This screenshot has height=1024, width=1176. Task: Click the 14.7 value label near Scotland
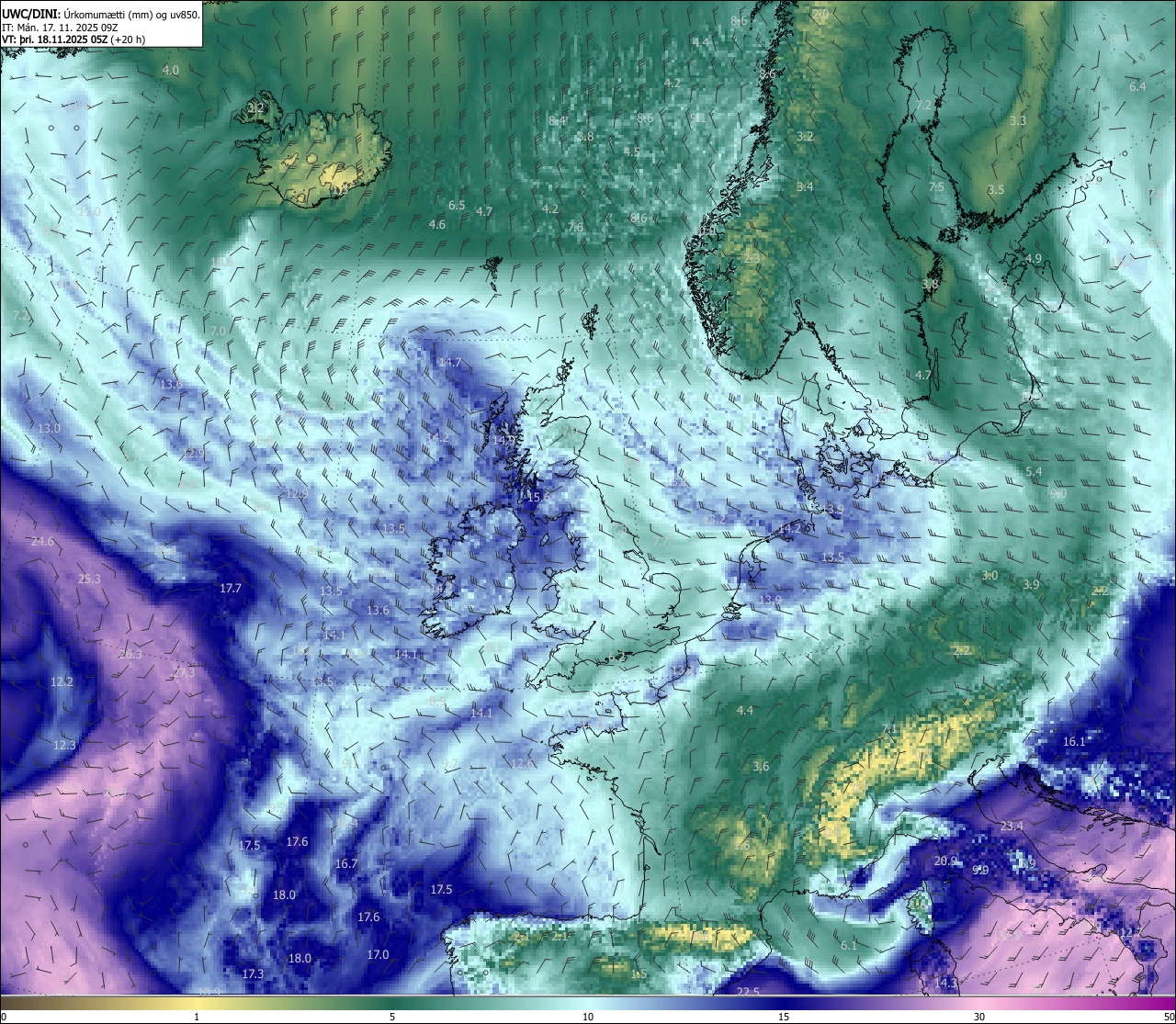click(450, 362)
